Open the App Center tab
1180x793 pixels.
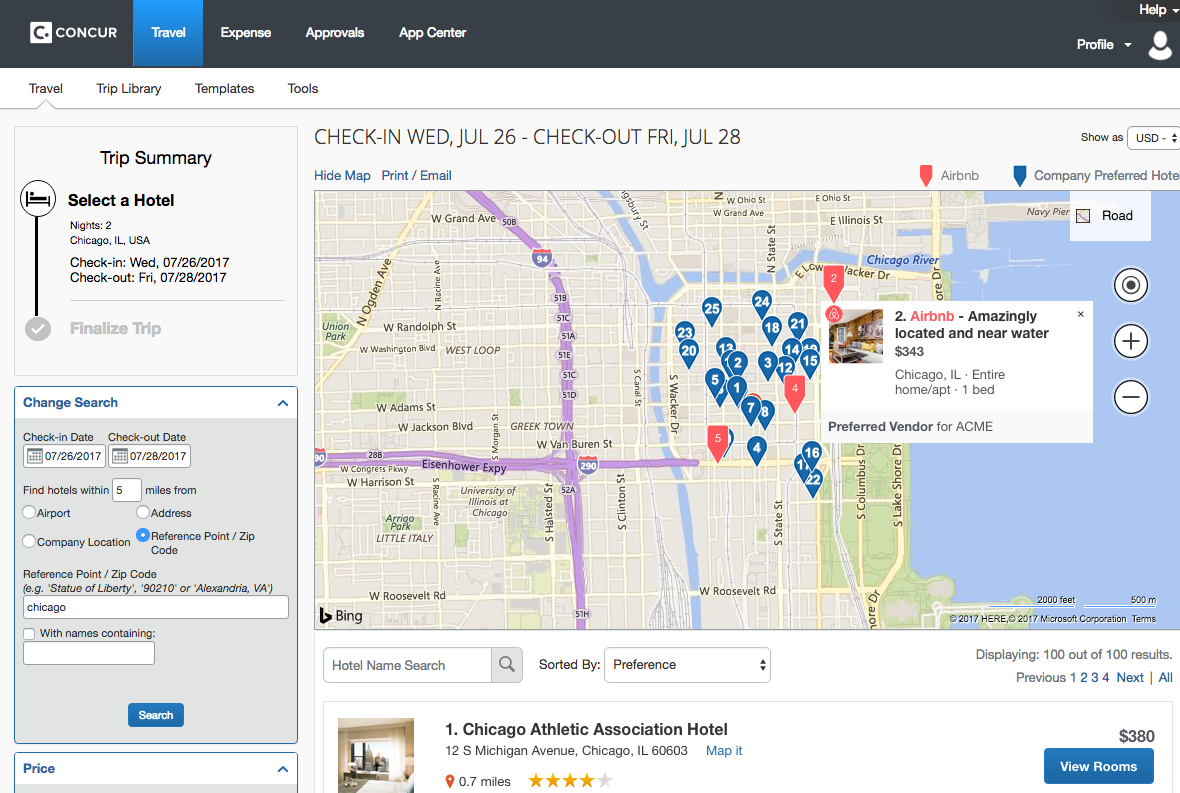(x=432, y=32)
